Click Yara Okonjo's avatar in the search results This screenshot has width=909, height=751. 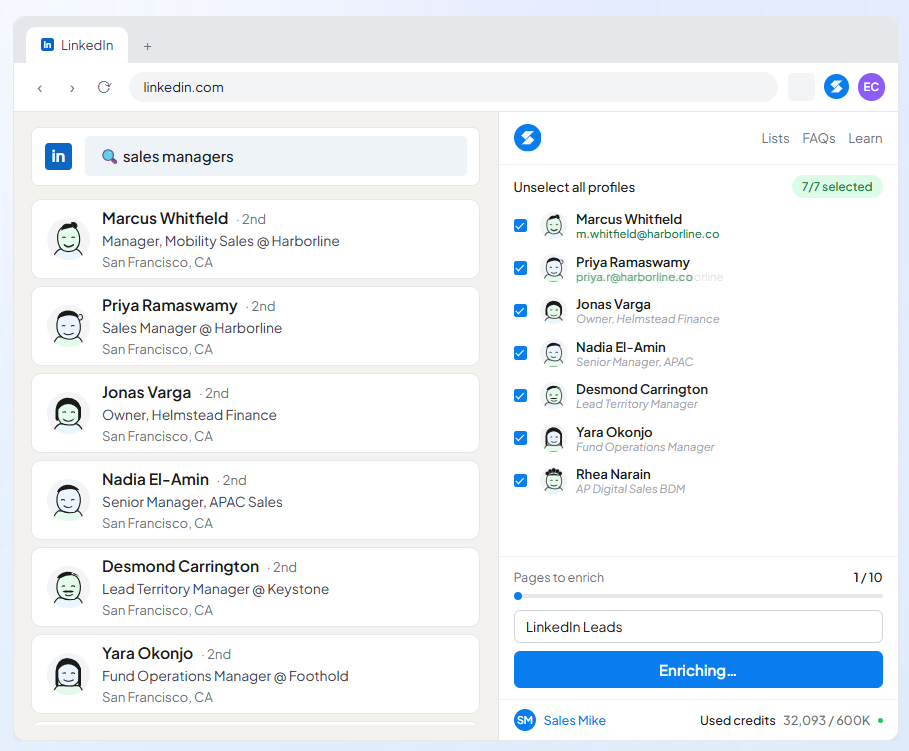coord(68,674)
